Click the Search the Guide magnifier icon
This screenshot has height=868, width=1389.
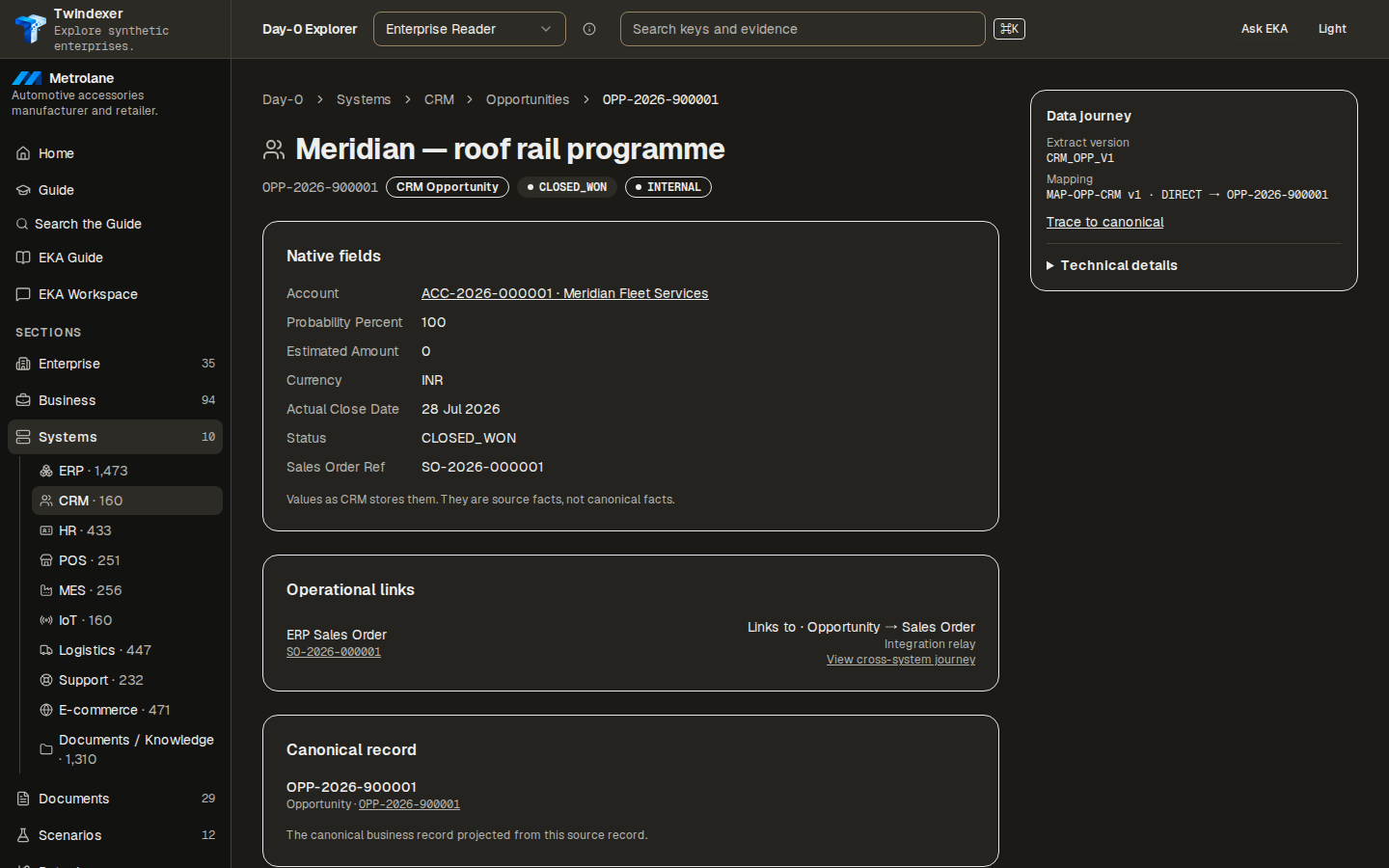coord(22,224)
